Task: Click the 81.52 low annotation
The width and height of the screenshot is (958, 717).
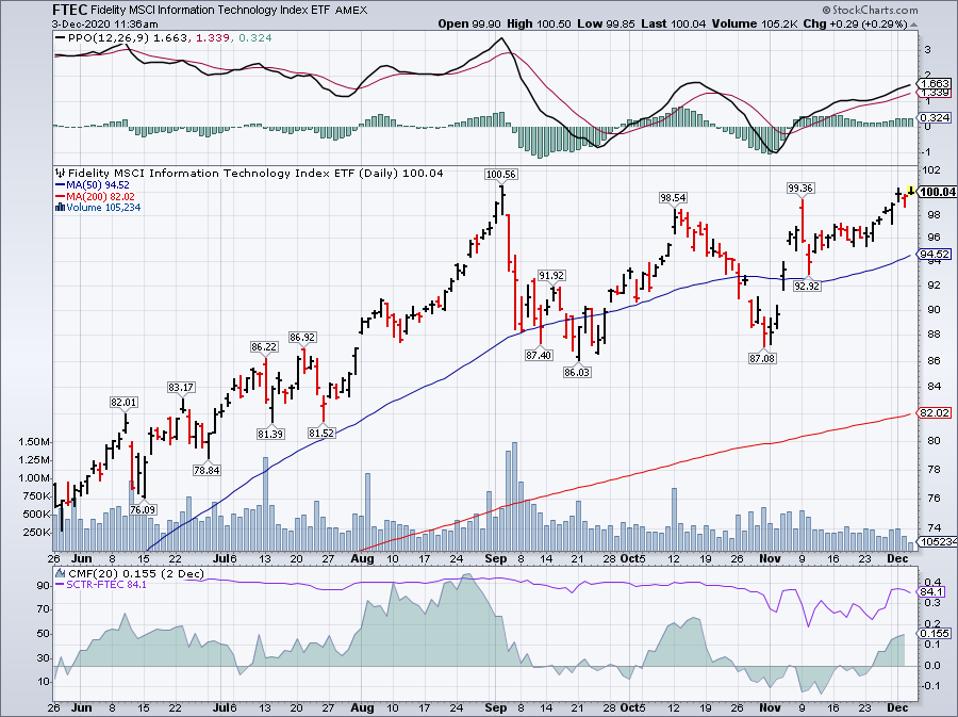Action: pyautogui.click(x=321, y=432)
